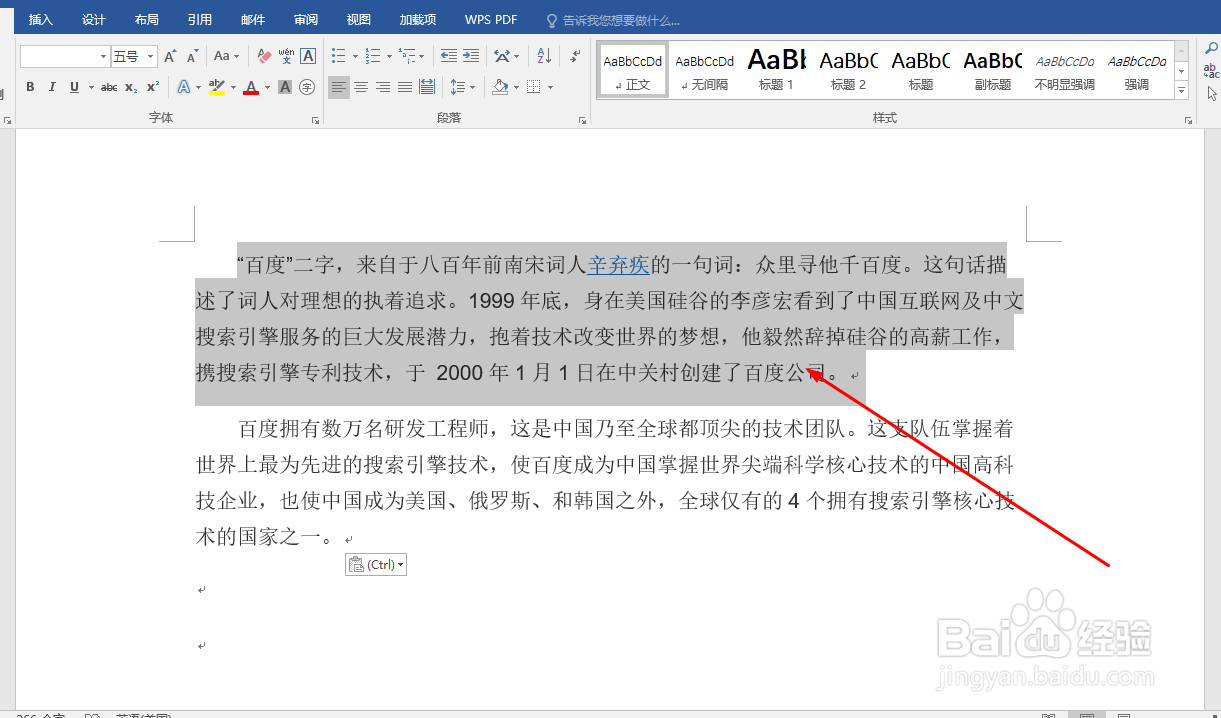Click the Find magnifier icon

coord(1212,48)
